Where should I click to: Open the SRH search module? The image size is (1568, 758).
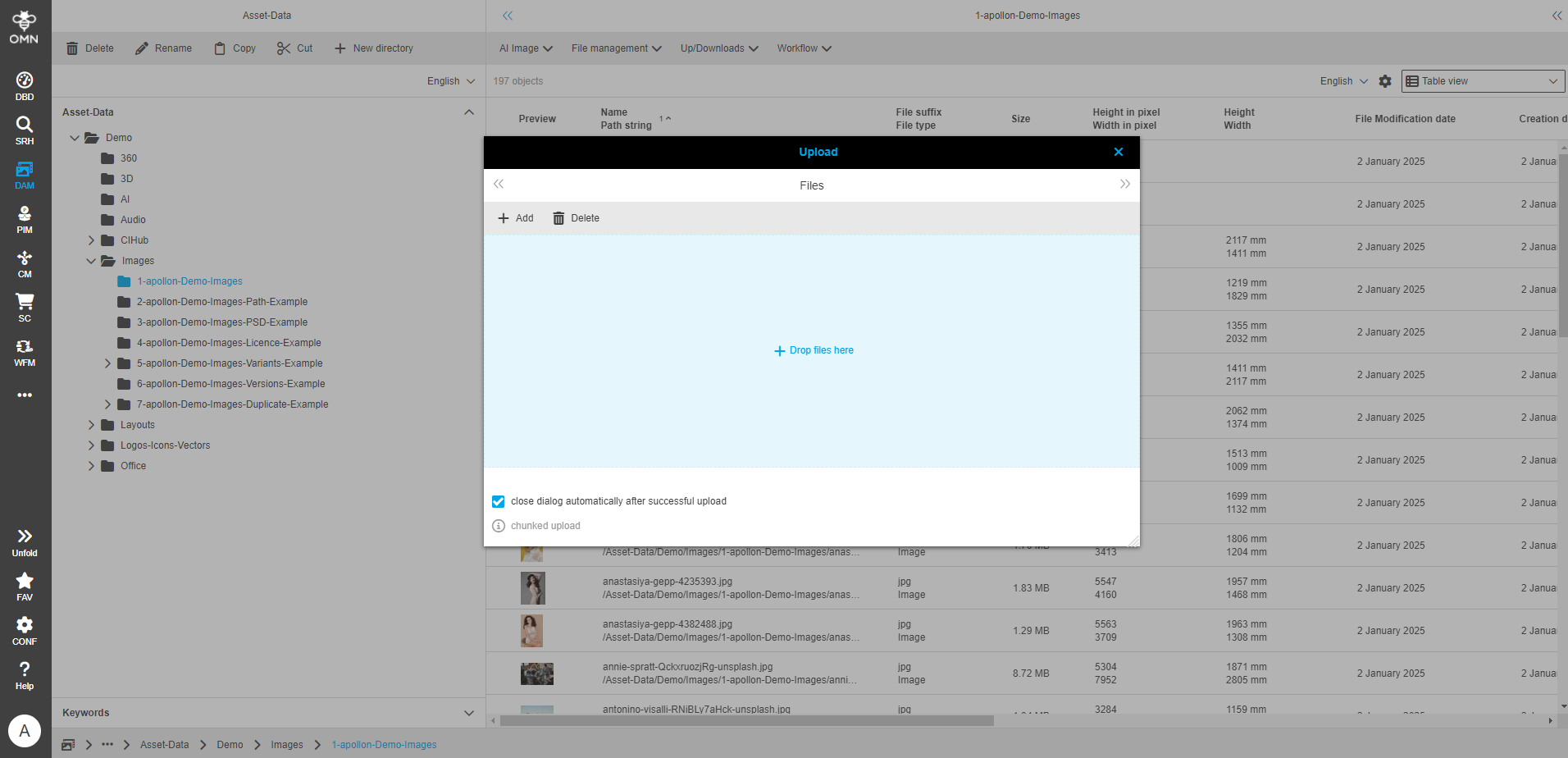24,129
